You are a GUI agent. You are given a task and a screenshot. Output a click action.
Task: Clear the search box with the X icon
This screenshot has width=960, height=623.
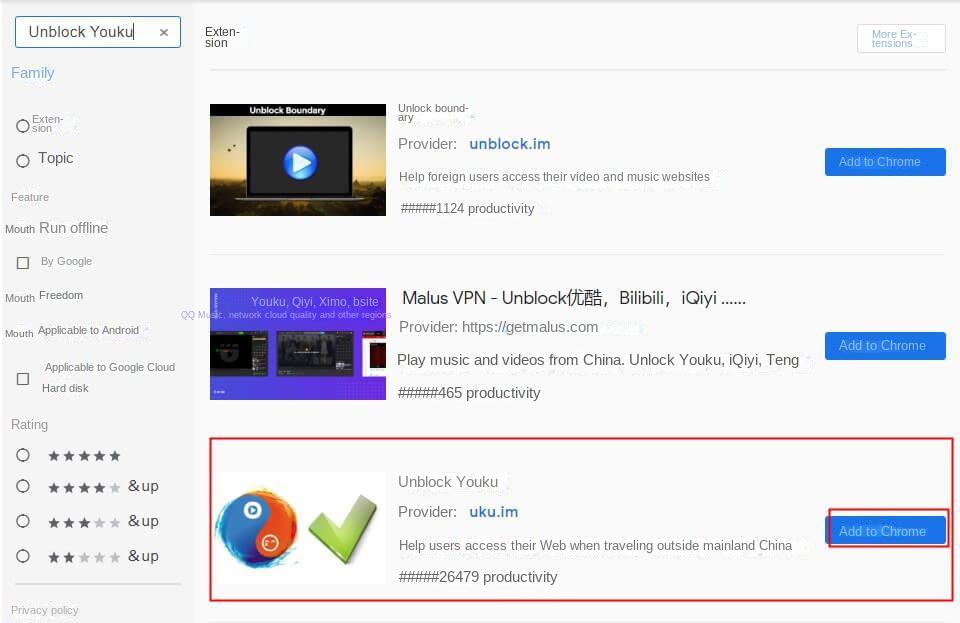pos(163,32)
